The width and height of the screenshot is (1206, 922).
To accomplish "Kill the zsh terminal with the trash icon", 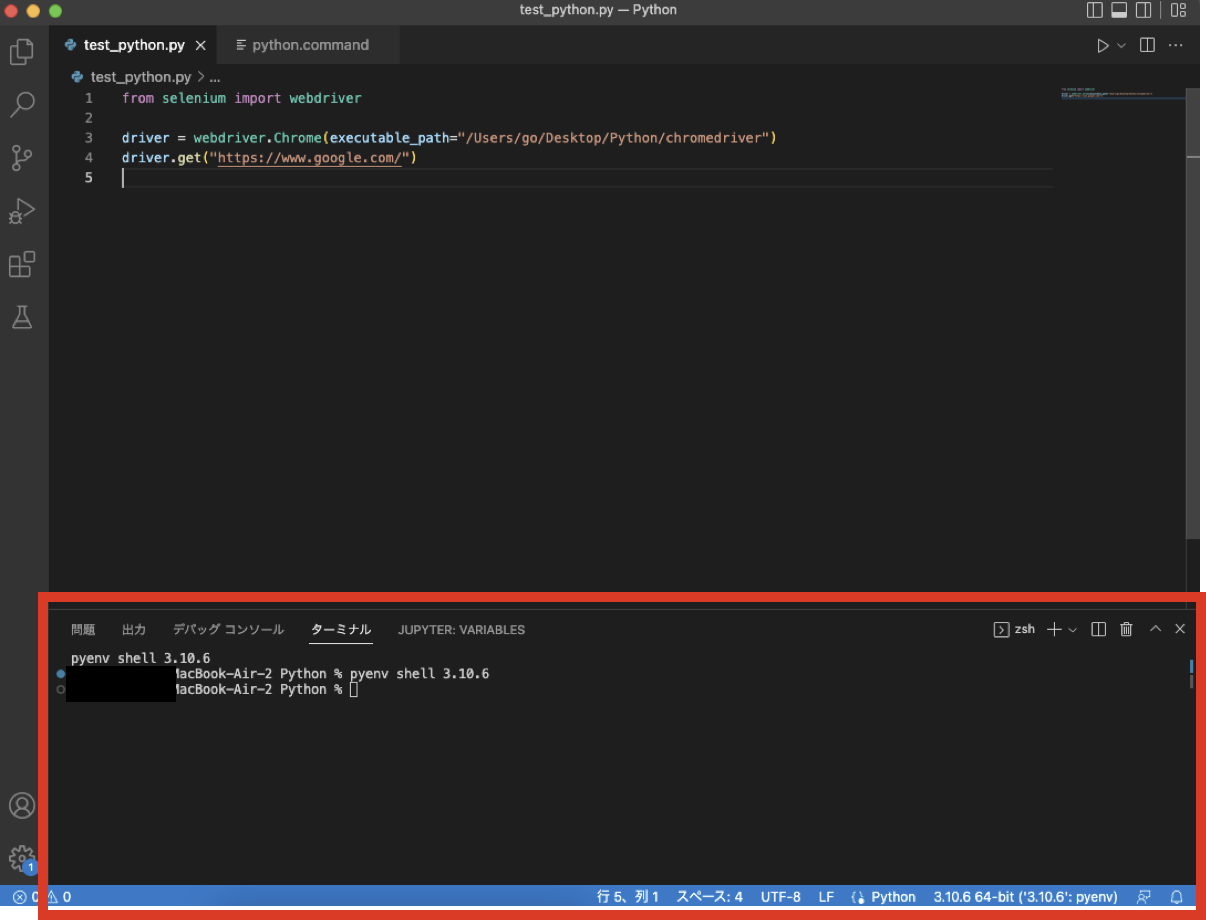I will [x=1126, y=629].
